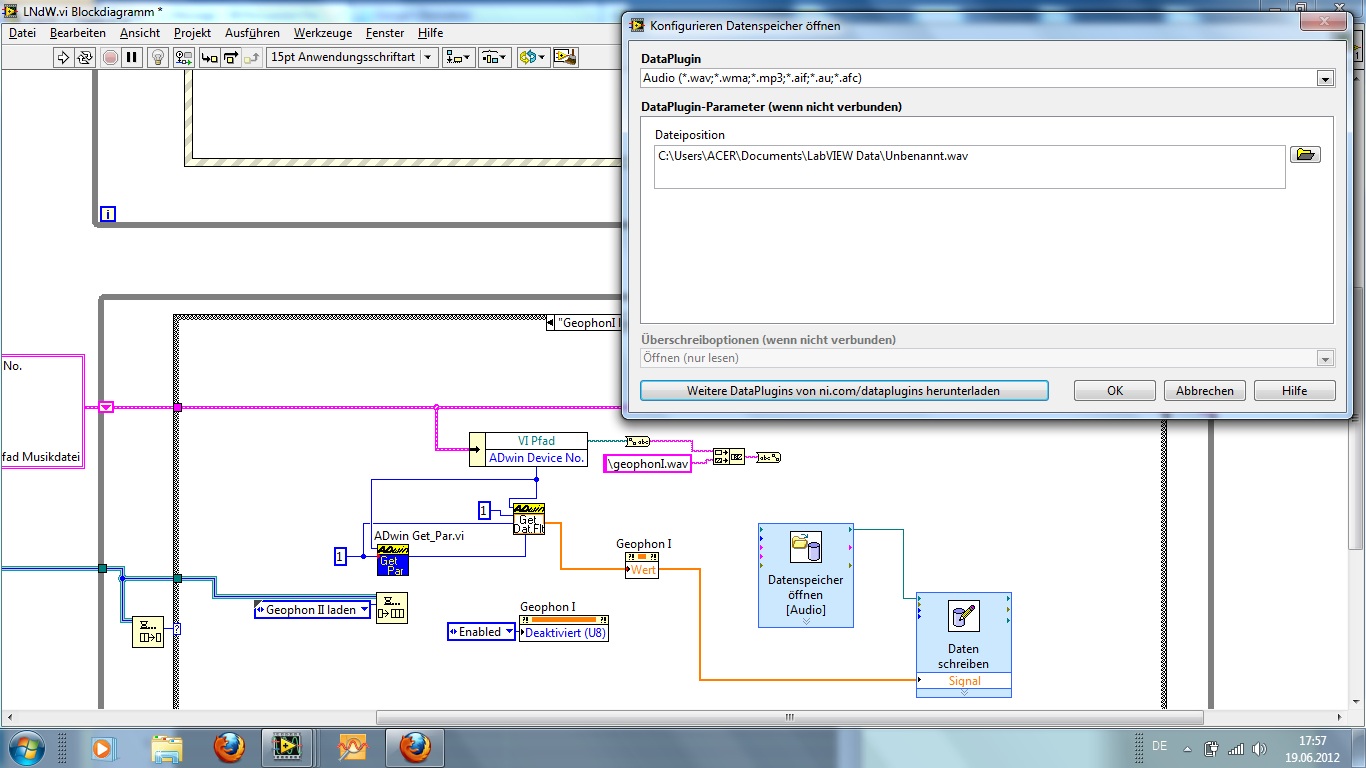Click the greyed-out Step Out icon
1366x768 pixels.
[x=252, y=58]
